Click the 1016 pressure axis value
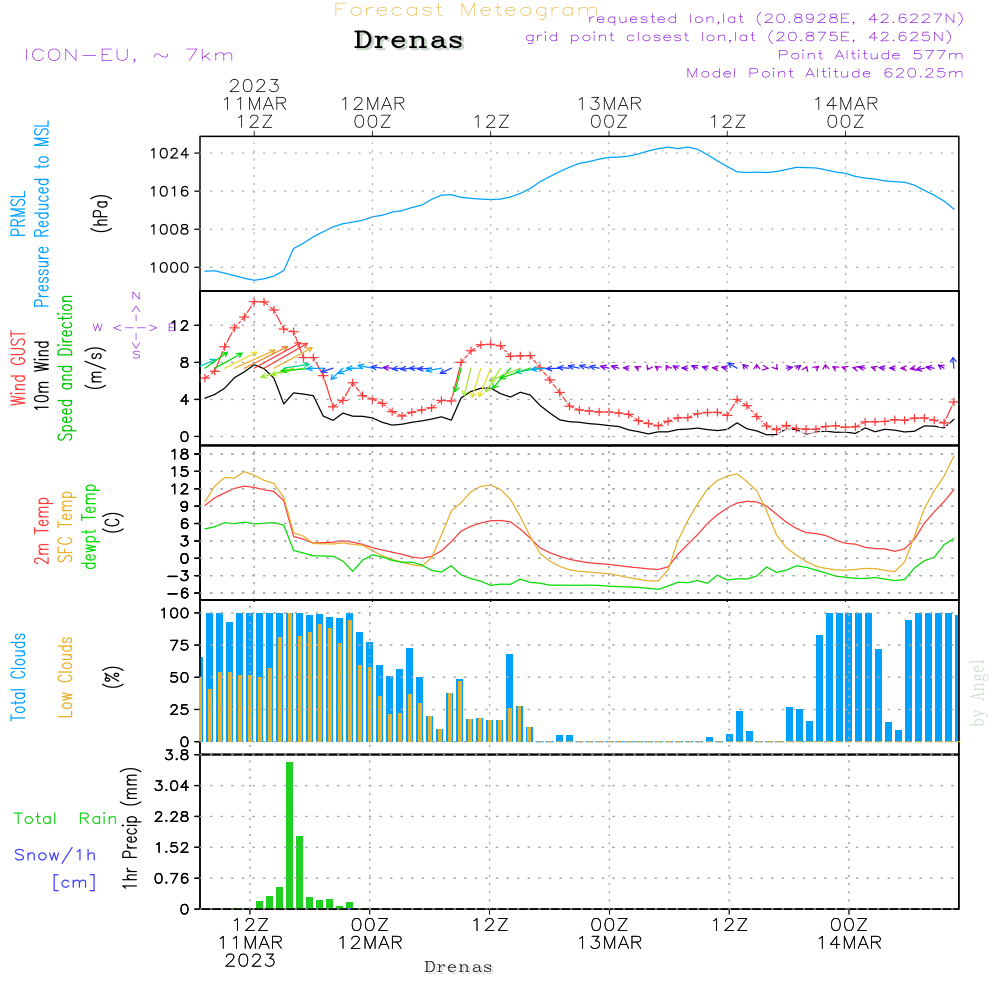The width and height of the screenshot is (1000, 1000). [170, 191]
